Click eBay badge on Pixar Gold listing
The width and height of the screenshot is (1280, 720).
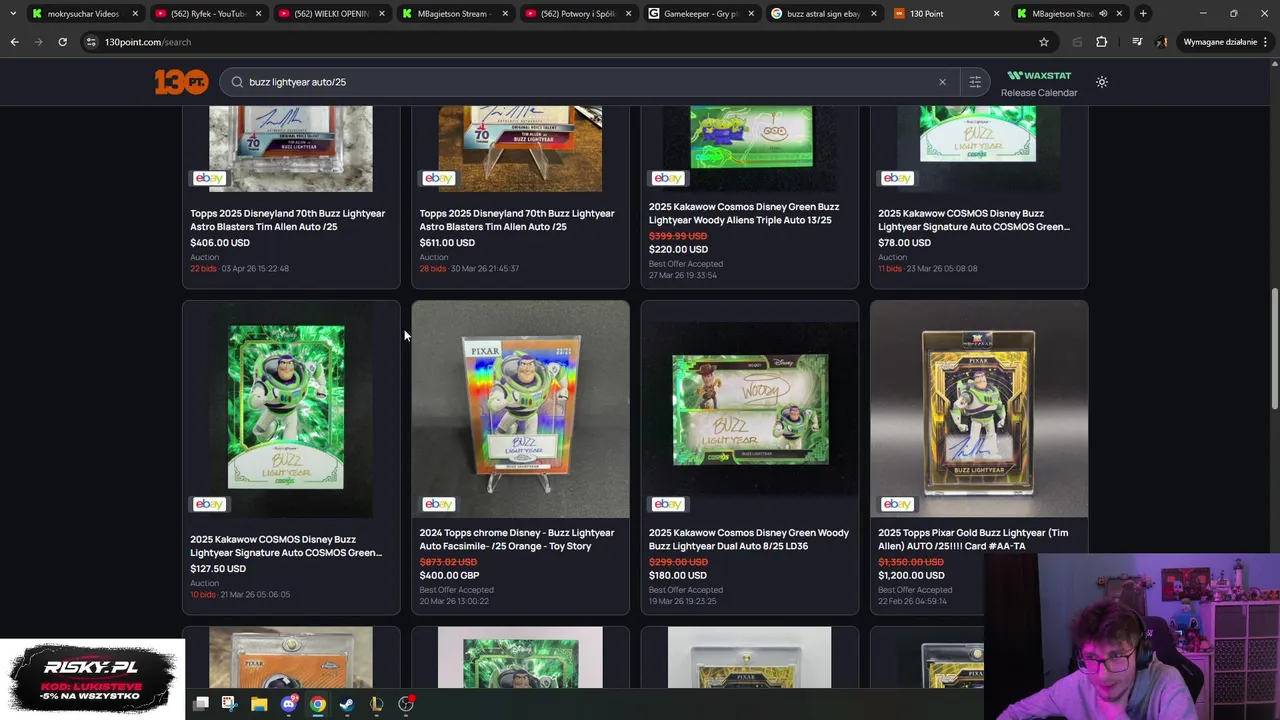[897, 504]
